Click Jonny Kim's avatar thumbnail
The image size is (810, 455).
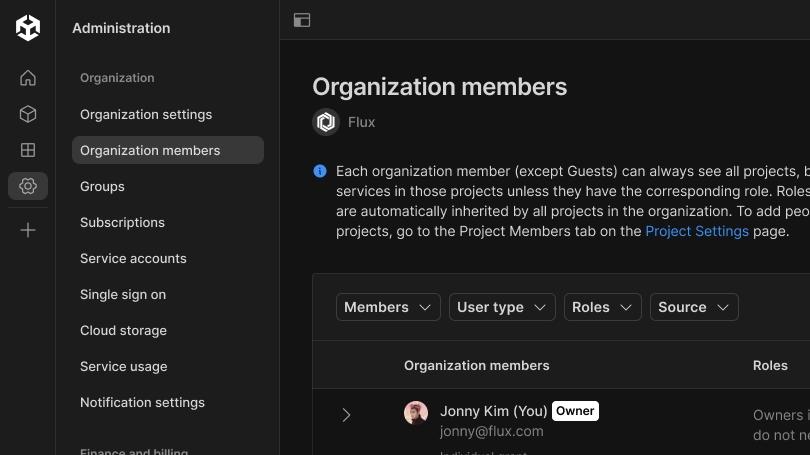pyautogui.click(x=416, y=413)
